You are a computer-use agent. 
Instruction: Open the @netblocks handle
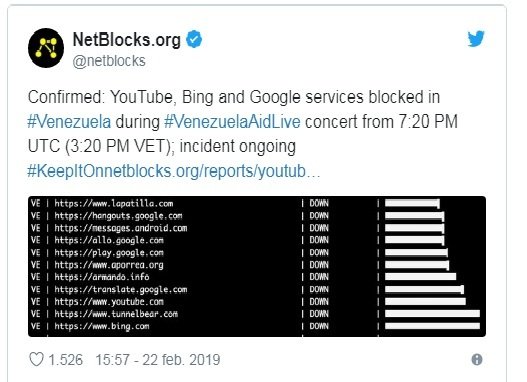coord(109,61)
